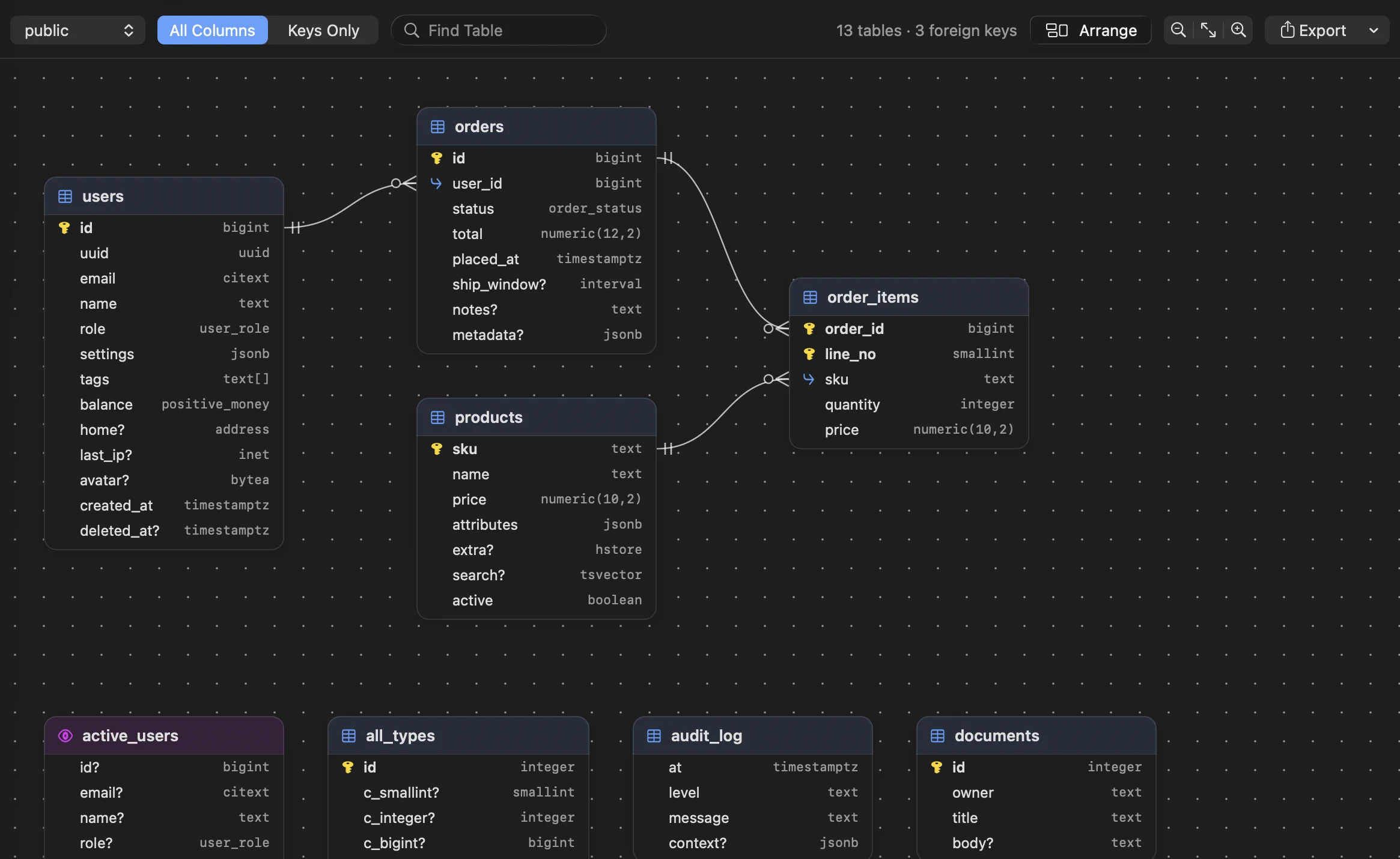Click the layout icon on the Arrange button
The image size is (1400, 859).
pyautogui.click(x=1056, y=30)
